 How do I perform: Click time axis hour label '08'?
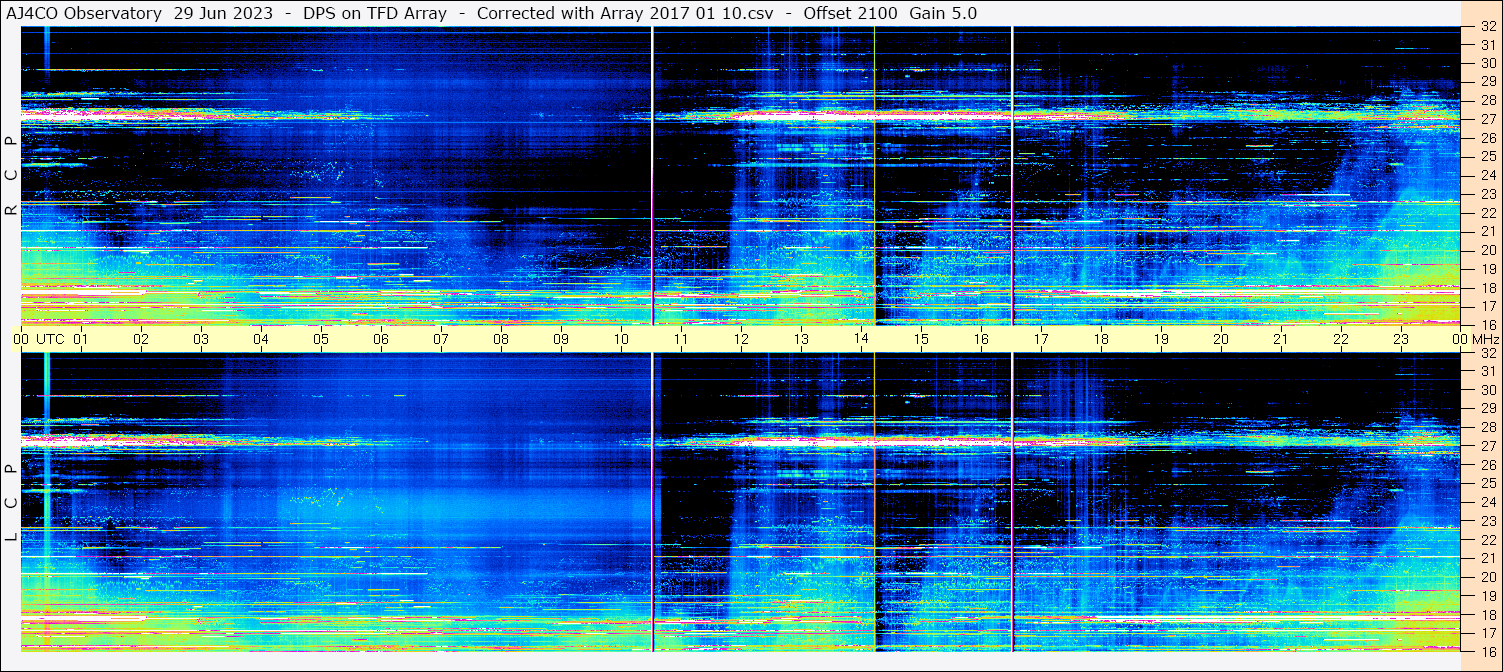[x=501, y=339]
